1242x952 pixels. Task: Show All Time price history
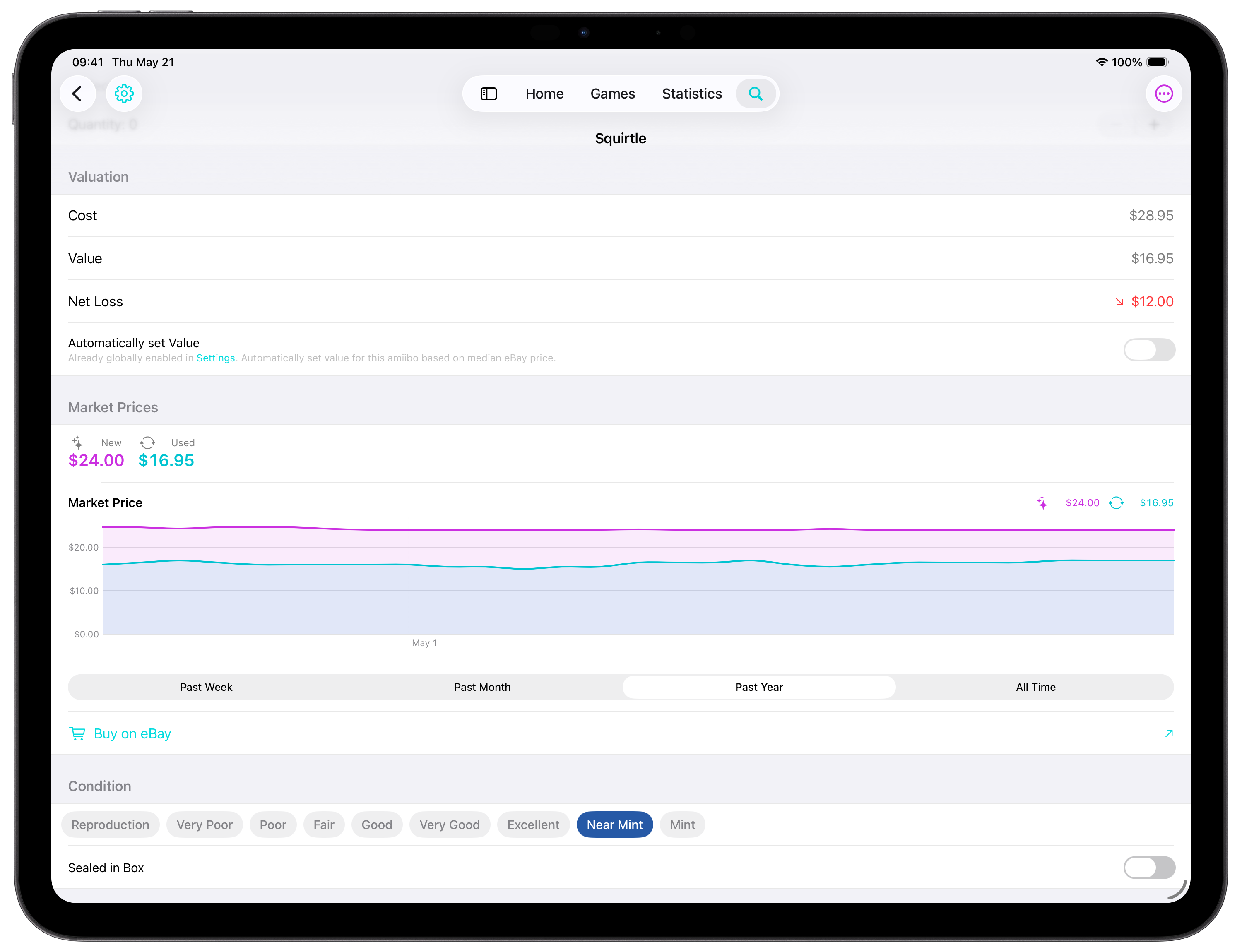[1036, 688]
